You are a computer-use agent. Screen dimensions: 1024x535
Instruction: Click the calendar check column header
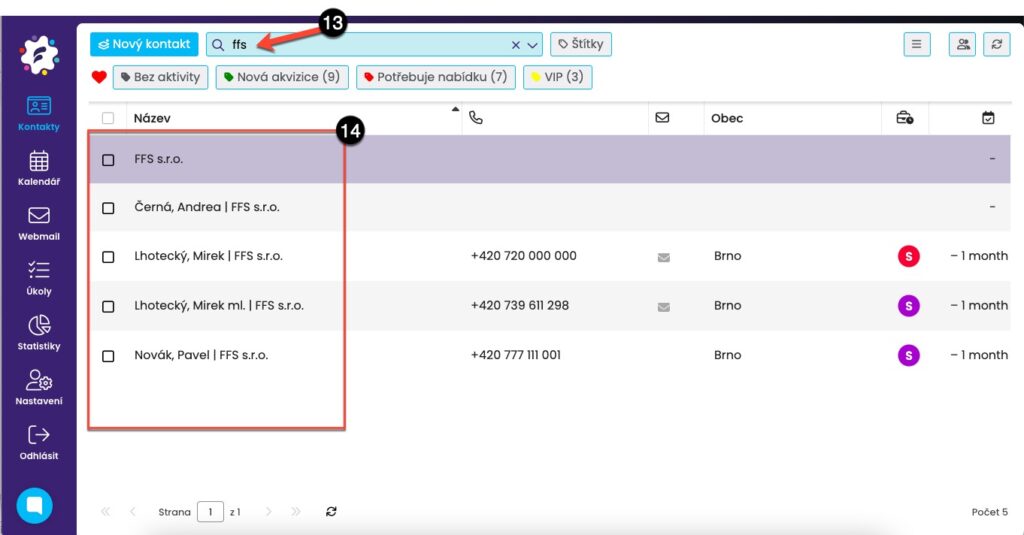coord(988,118)
